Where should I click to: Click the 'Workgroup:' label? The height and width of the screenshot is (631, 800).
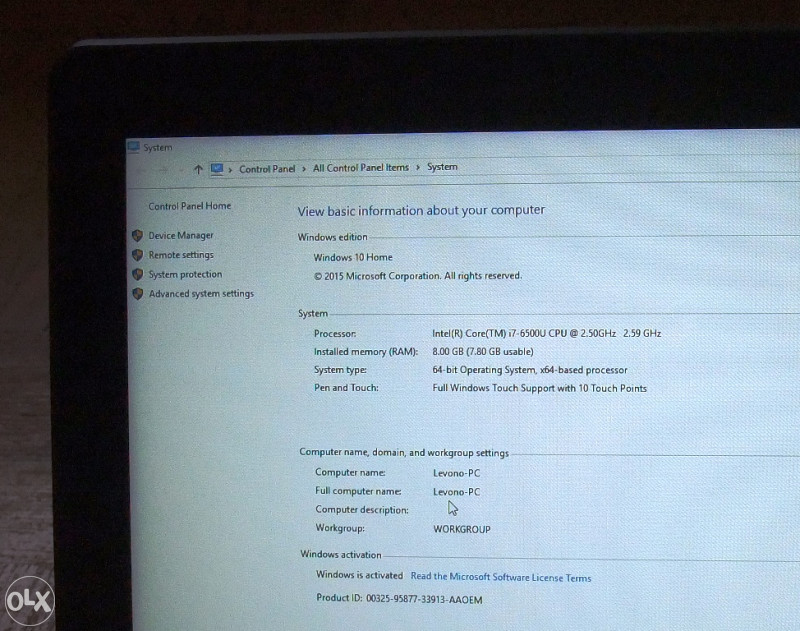pyautogui.click(x=340, y=528)
